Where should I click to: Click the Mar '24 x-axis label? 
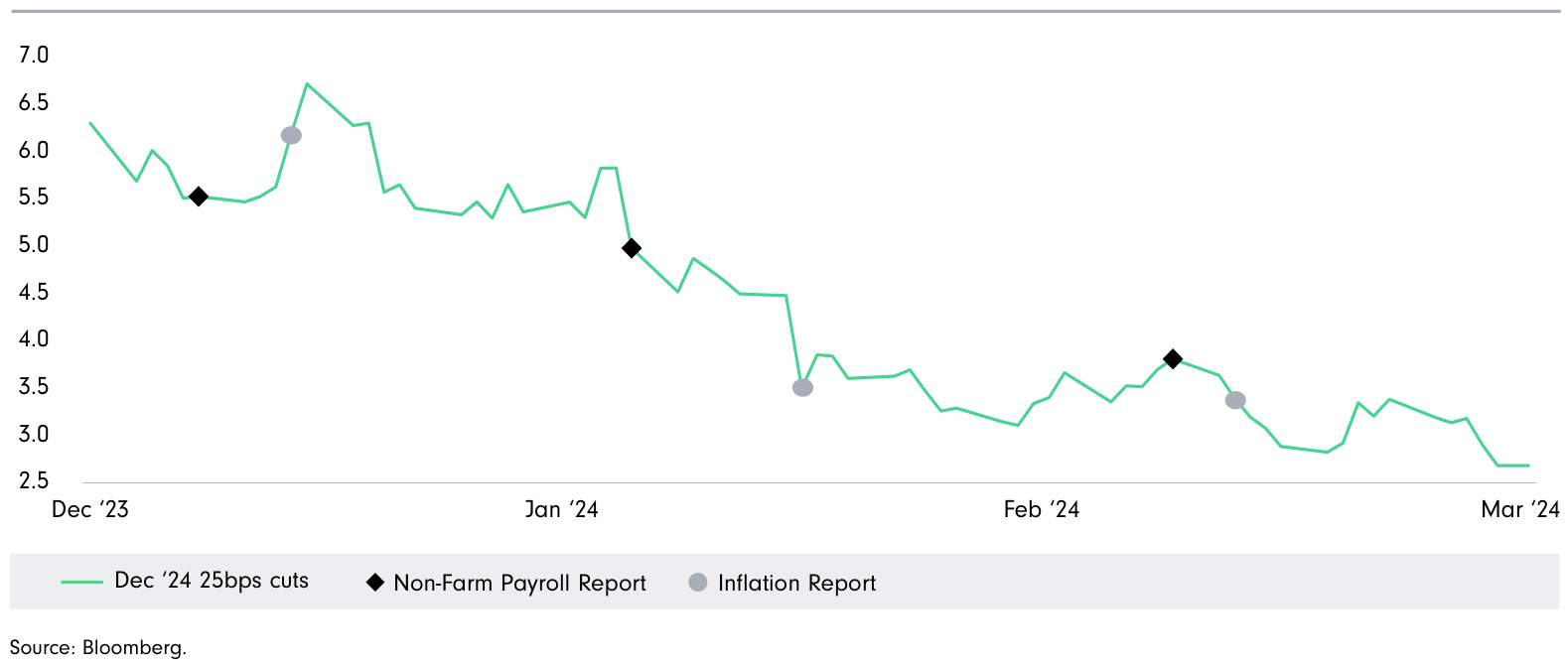[1519, 509]
